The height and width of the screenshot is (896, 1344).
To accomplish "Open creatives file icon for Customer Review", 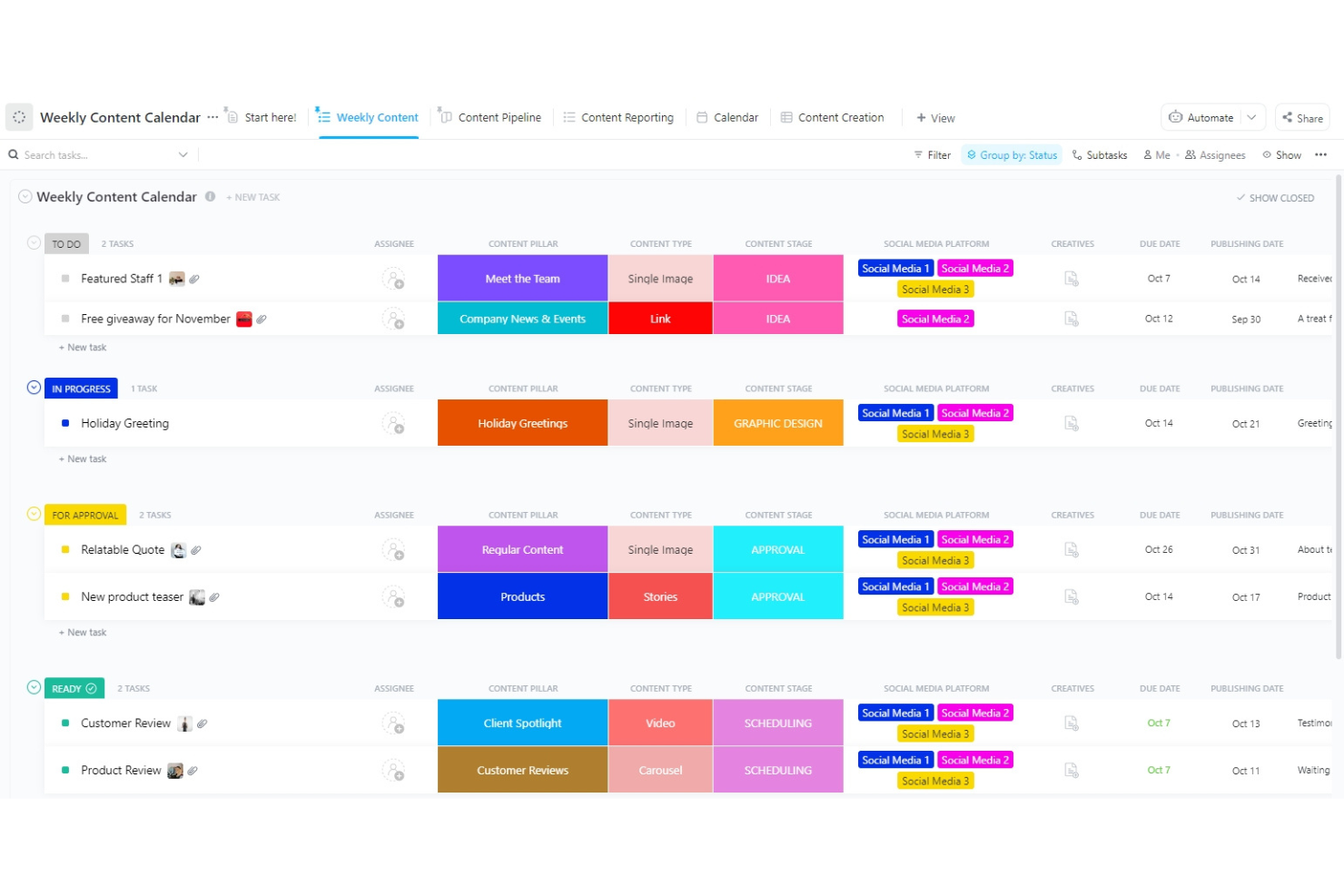I will [x=1072, y=724].
